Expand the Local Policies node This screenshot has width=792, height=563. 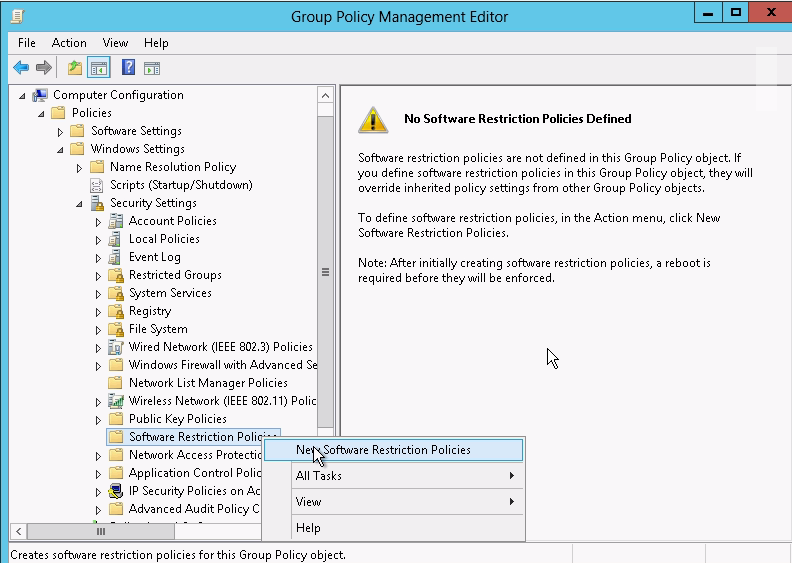[98, 240]
